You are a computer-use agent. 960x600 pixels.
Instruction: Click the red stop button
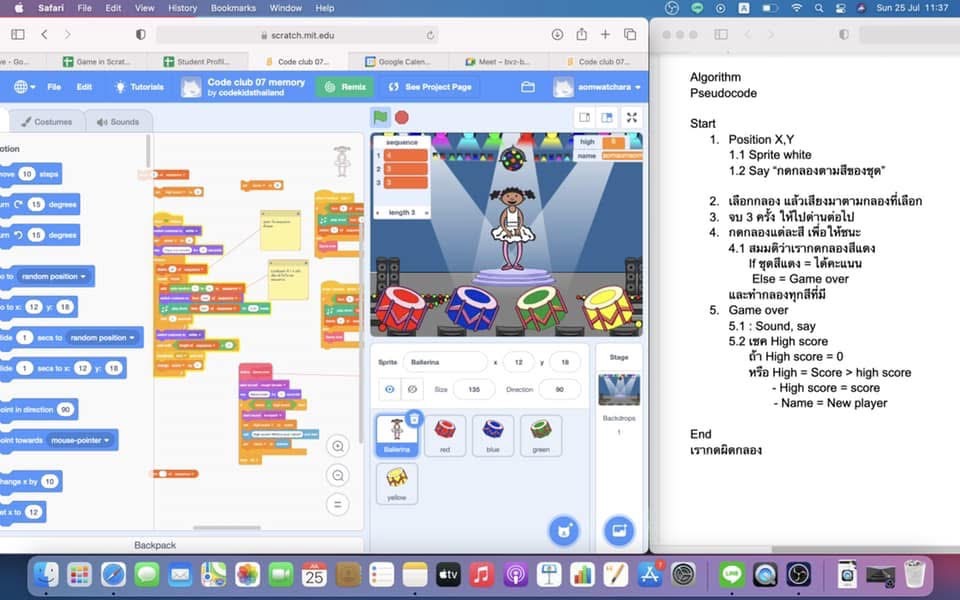(x=402, y=117)
